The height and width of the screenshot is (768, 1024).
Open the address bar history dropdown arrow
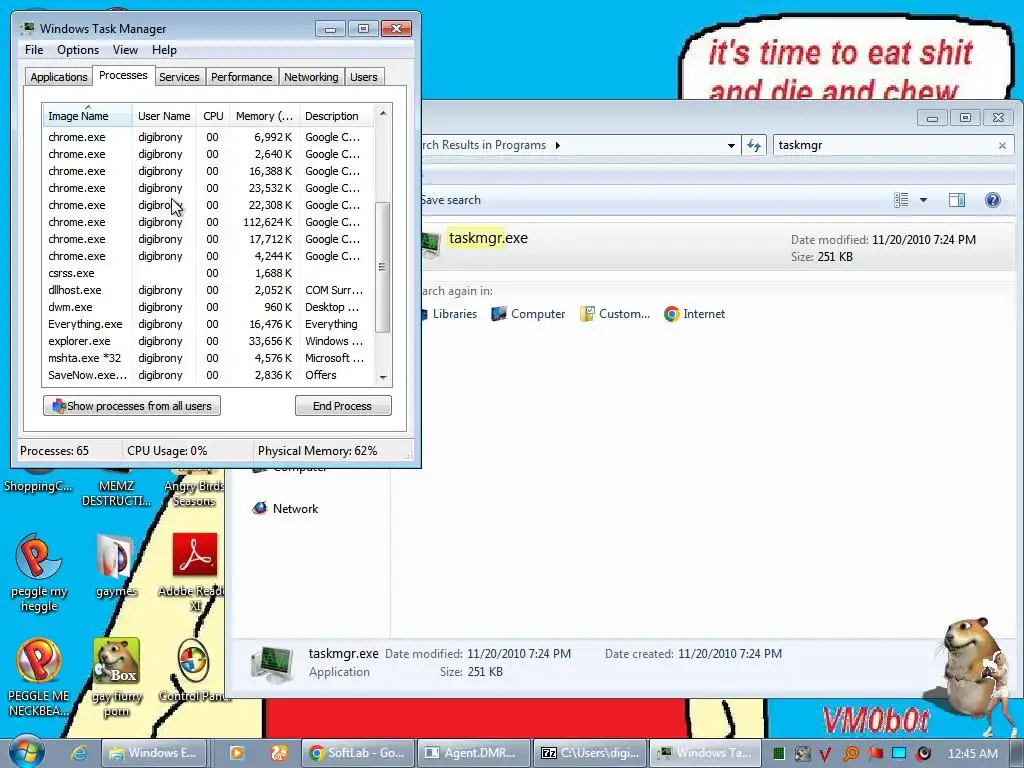731,146
